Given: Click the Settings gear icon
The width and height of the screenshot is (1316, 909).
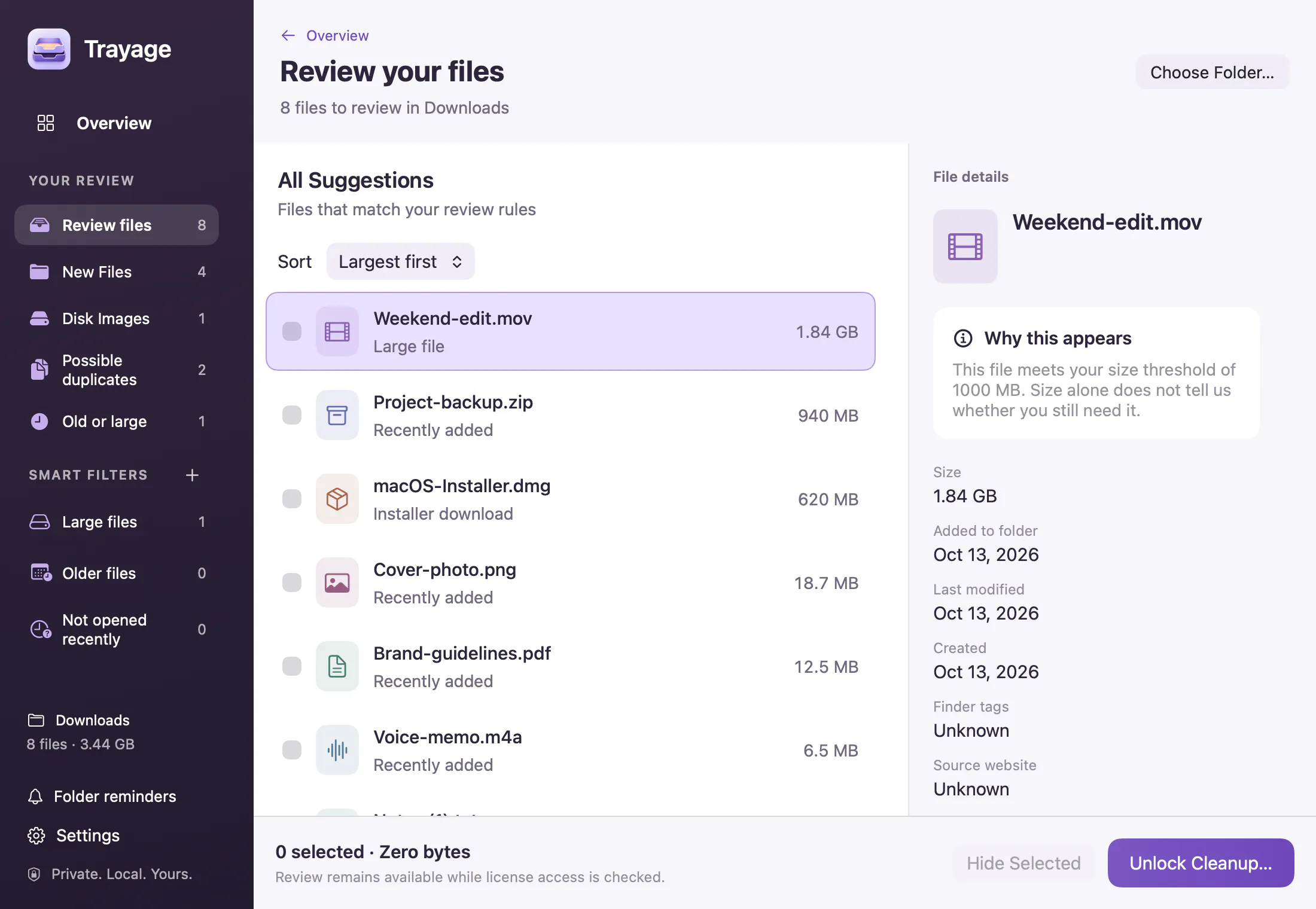Looking at the screenshot, I should tap(36, 835).
